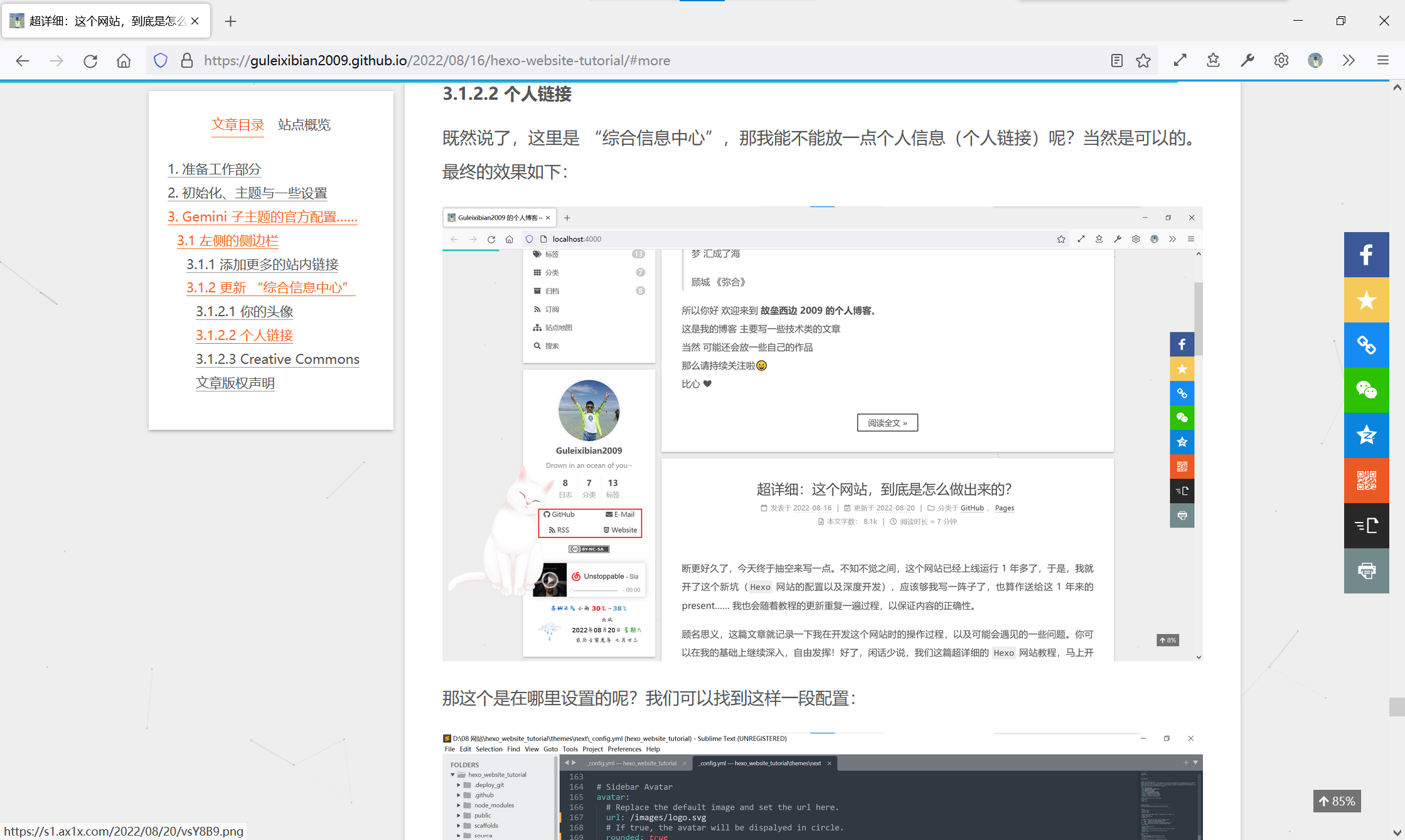
Task: Share the page via WeChat icon
Action: (1366, 390)
